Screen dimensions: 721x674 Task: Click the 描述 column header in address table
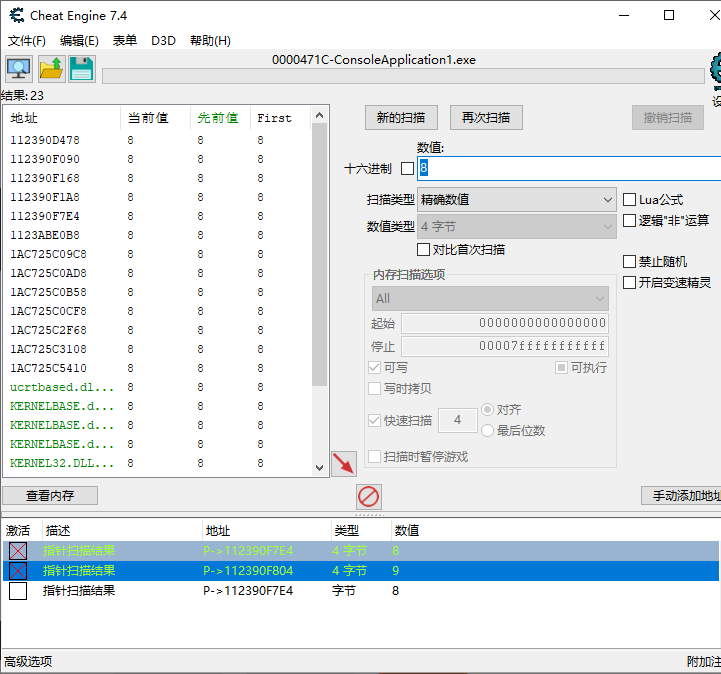coord(122,531)
